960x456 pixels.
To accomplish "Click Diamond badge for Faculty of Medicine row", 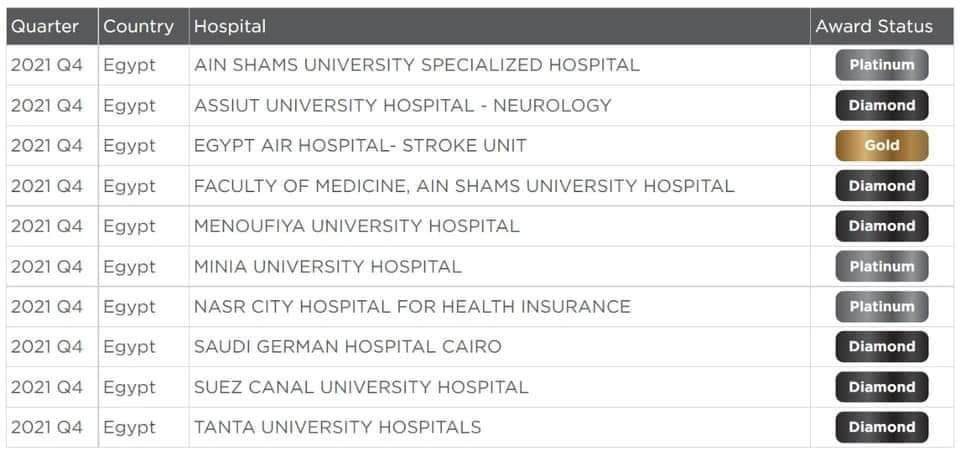I will (881, 186).
